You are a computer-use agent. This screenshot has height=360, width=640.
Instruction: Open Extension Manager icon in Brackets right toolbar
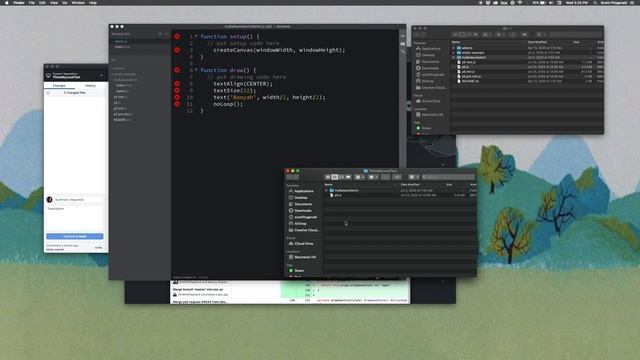coord(403,44)
